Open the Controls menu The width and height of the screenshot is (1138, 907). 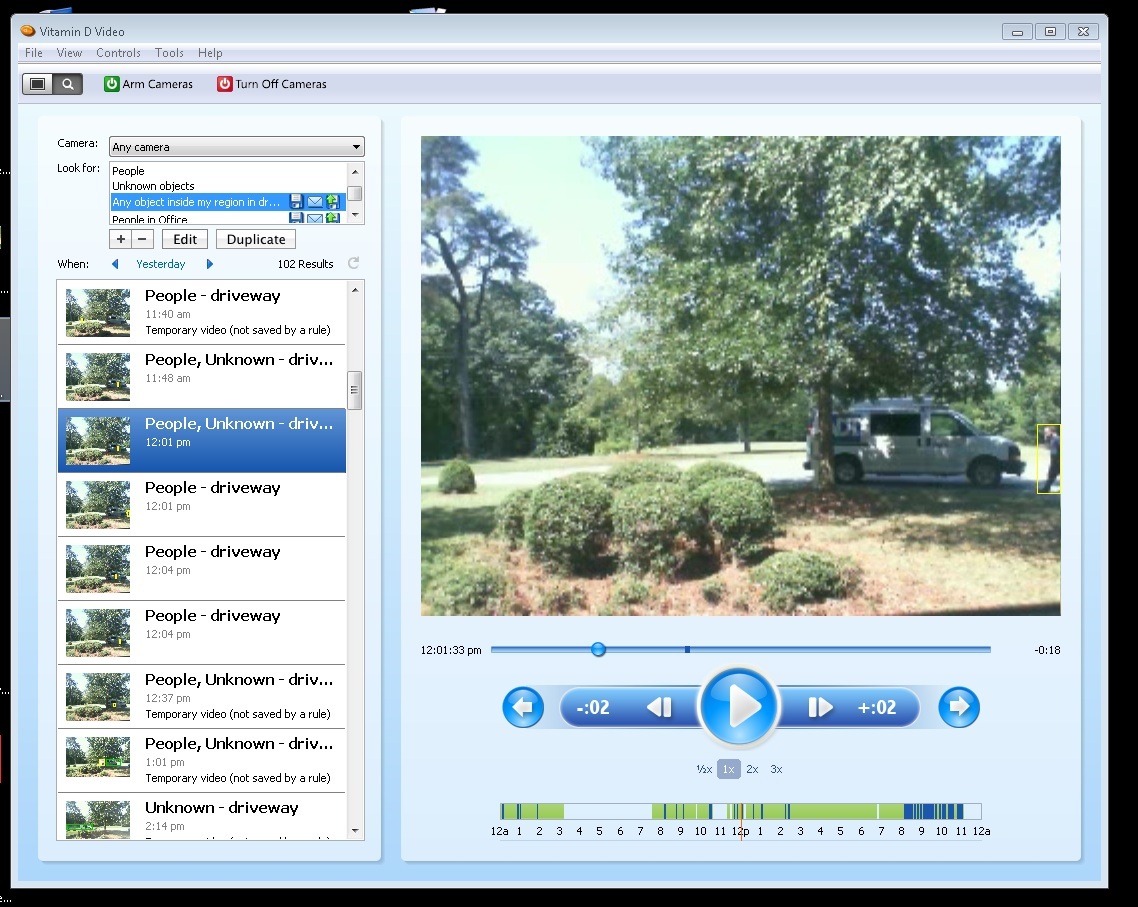pos(118,53)
